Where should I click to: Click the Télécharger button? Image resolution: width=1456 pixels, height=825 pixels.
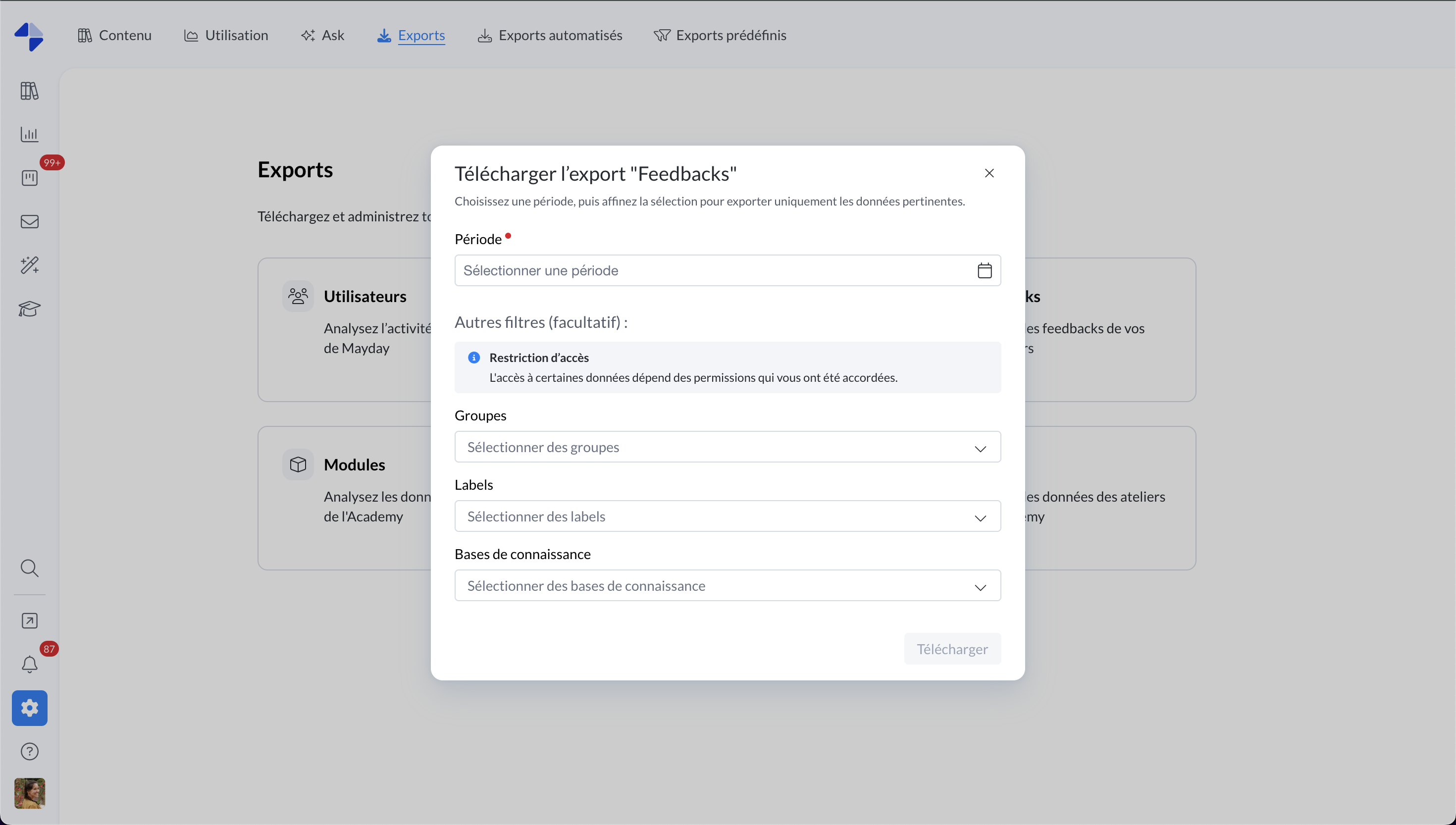(x=952, y=649)
